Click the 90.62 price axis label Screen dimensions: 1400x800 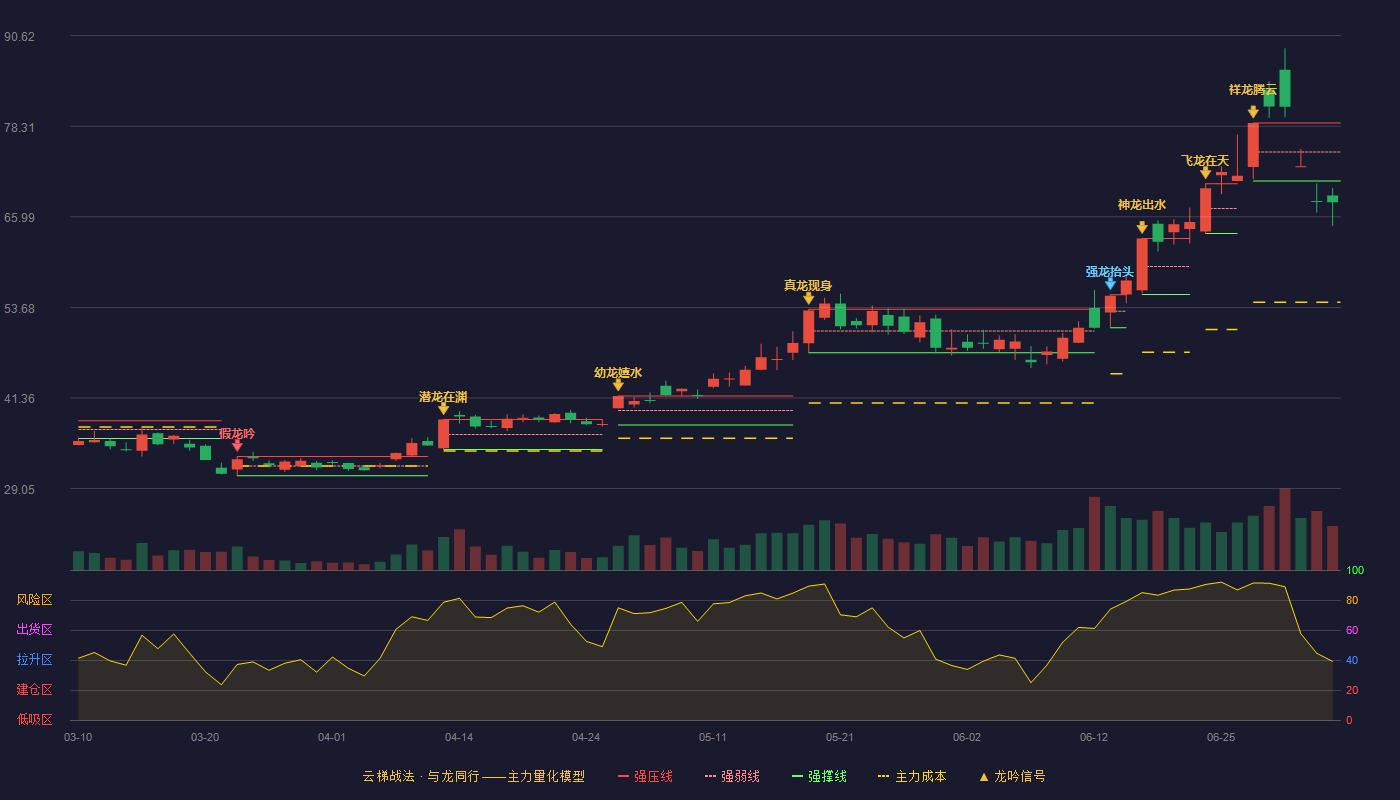tap(20, 36)
